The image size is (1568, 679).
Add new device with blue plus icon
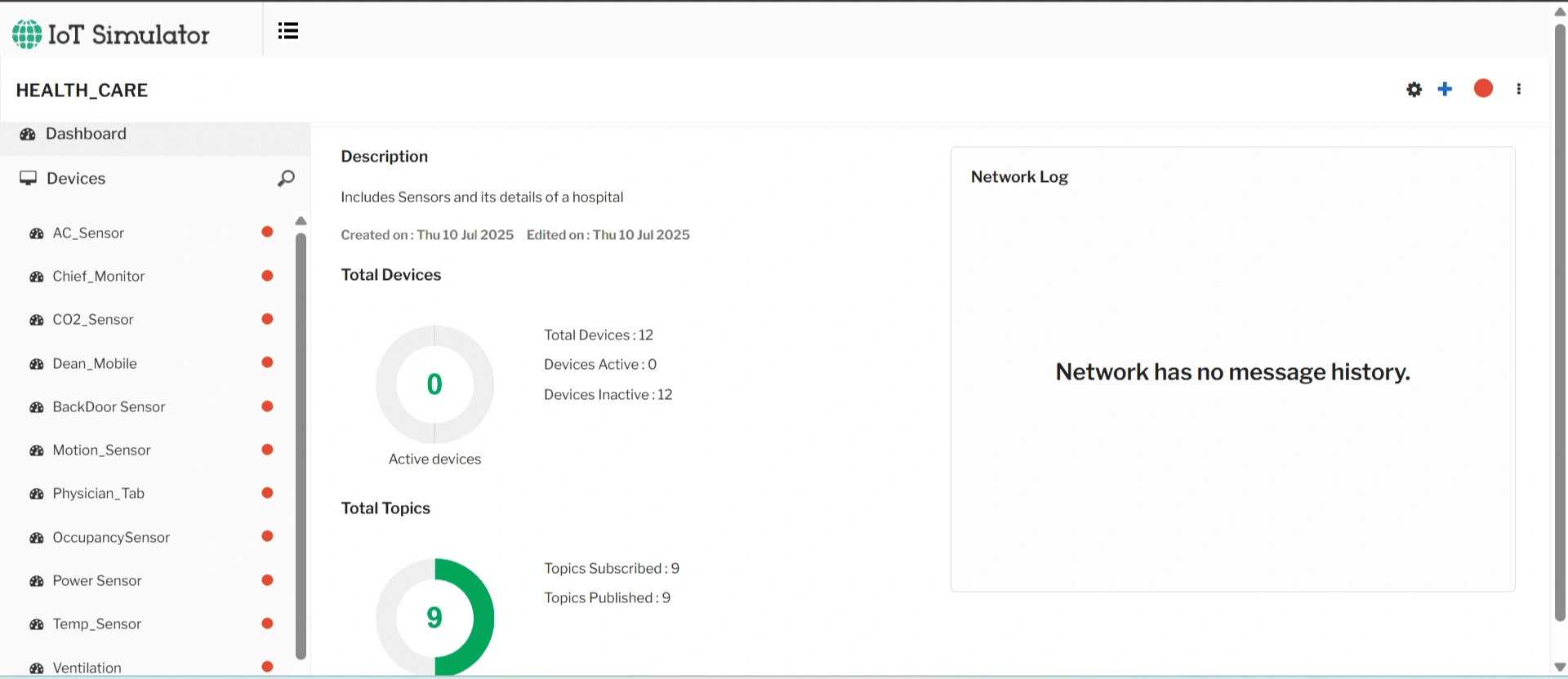point(1445,89)
